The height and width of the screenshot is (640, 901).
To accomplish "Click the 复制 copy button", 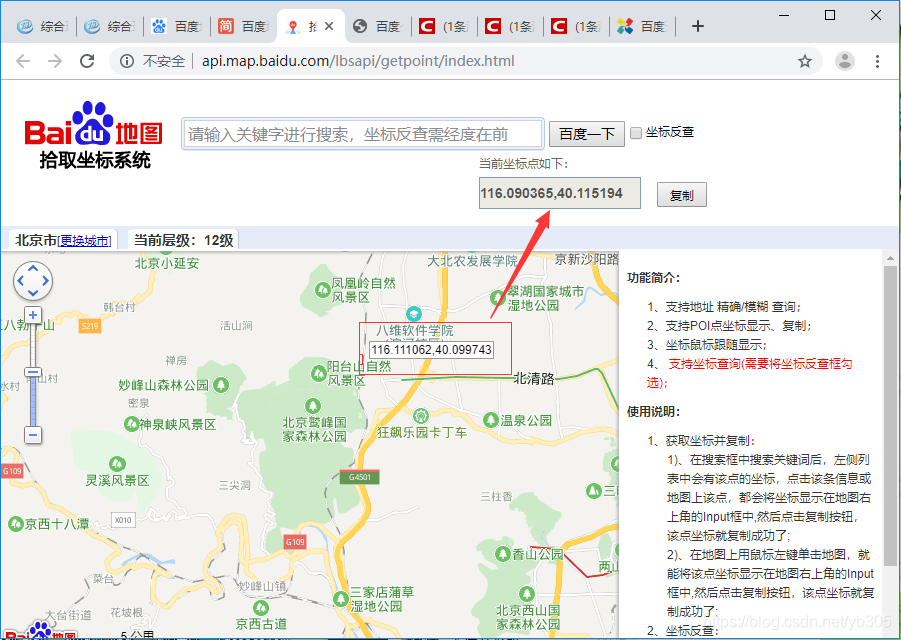I will (x=681, y=195).
